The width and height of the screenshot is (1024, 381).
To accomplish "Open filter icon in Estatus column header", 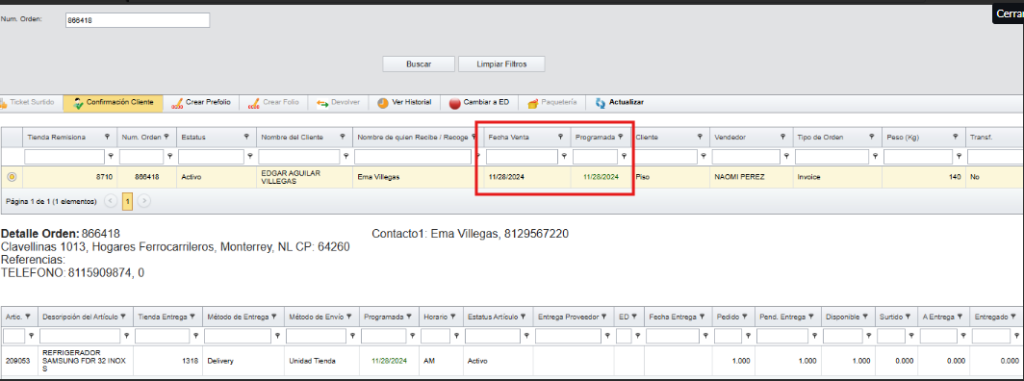I will [x=246, y=137].
